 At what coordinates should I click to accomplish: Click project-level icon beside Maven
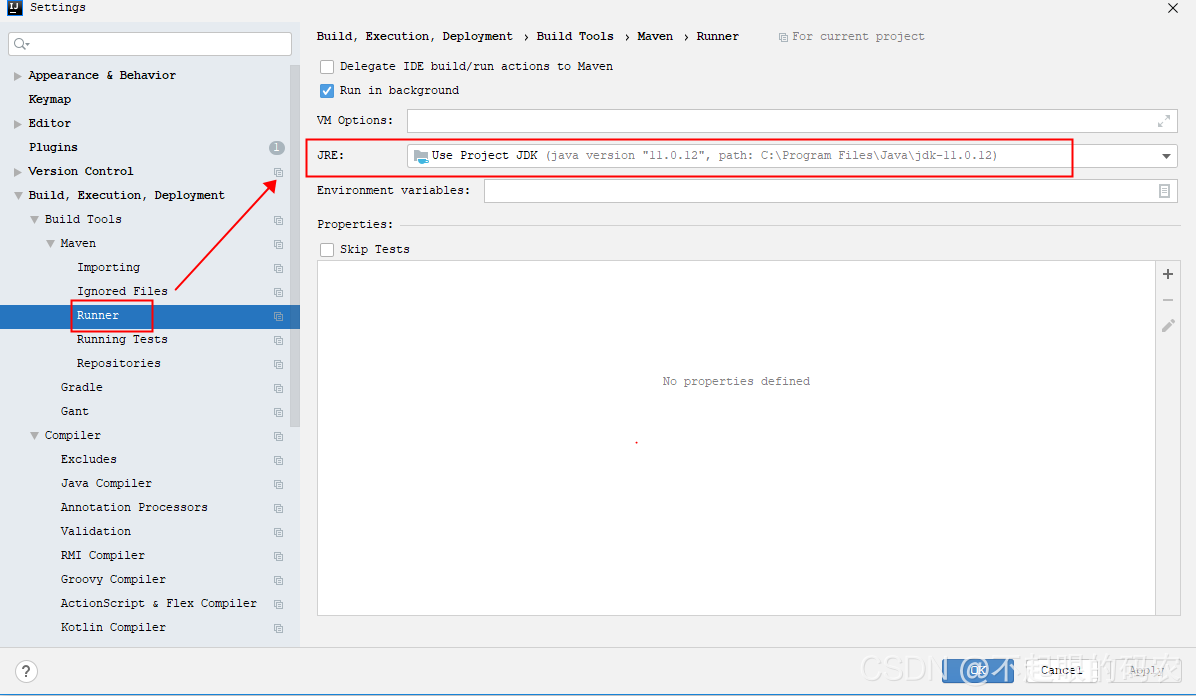click(278, 244)
